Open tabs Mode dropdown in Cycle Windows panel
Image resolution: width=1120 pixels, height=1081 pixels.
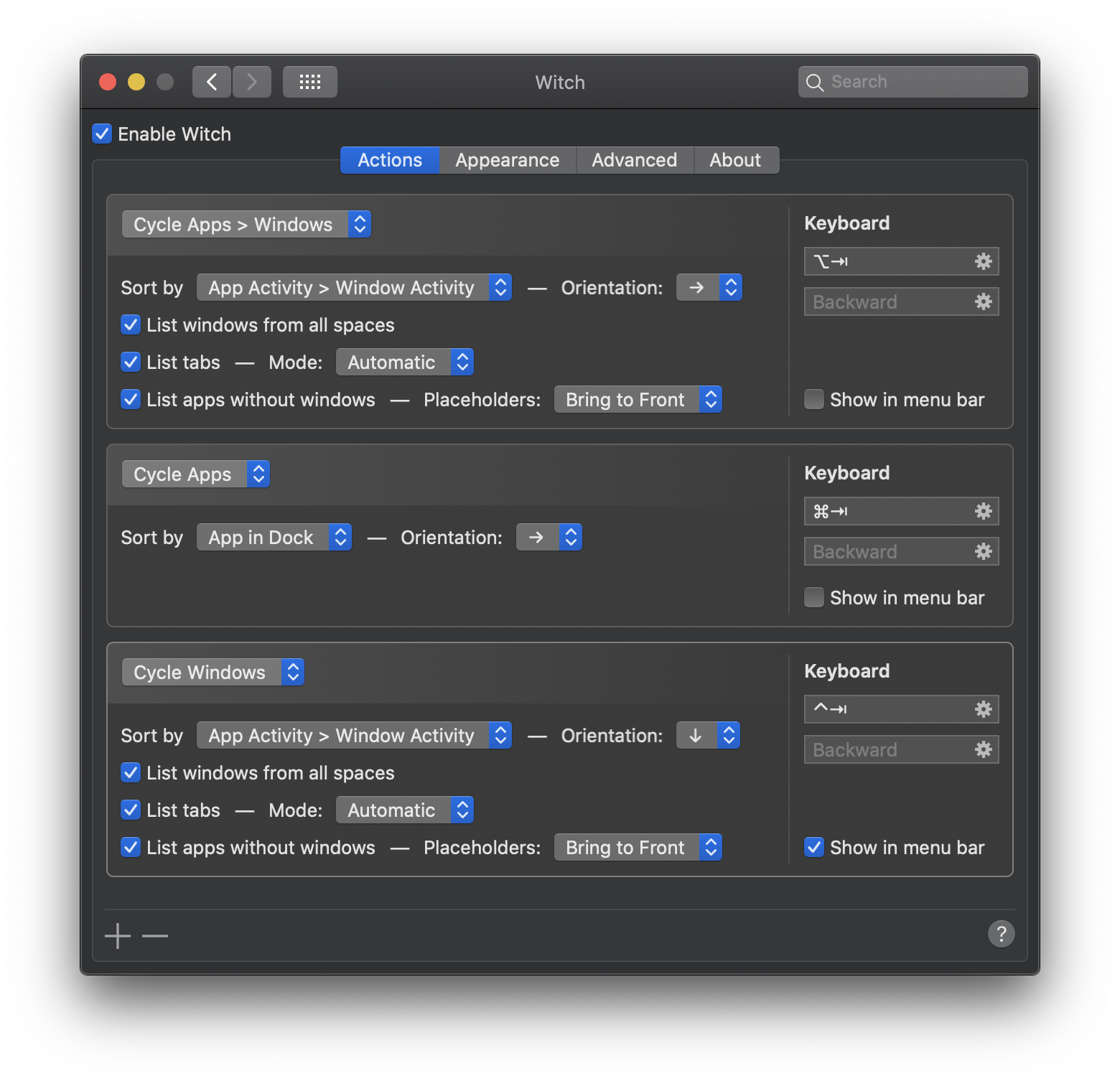point(405,810)
